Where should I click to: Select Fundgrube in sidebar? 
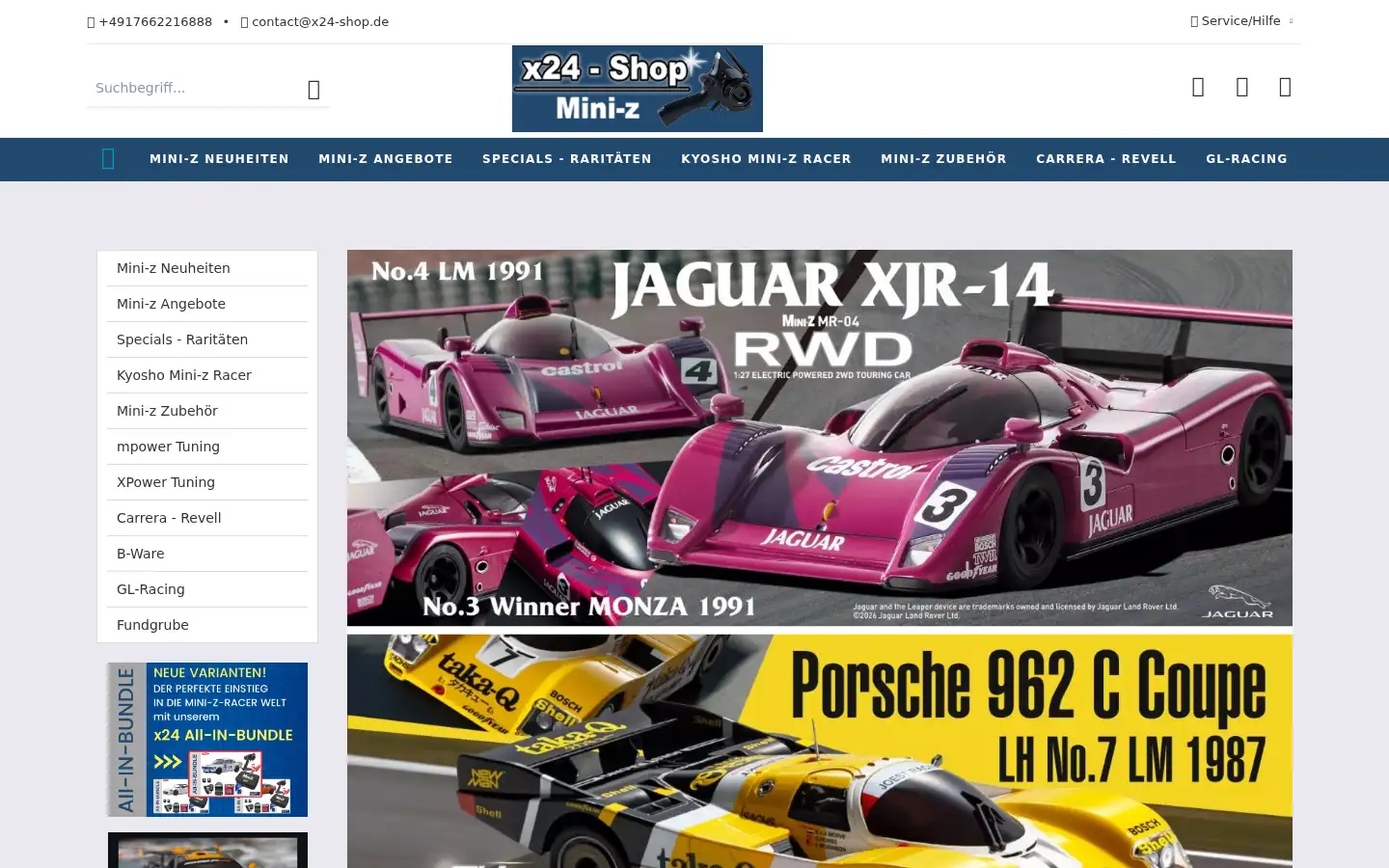click(207, 625)
